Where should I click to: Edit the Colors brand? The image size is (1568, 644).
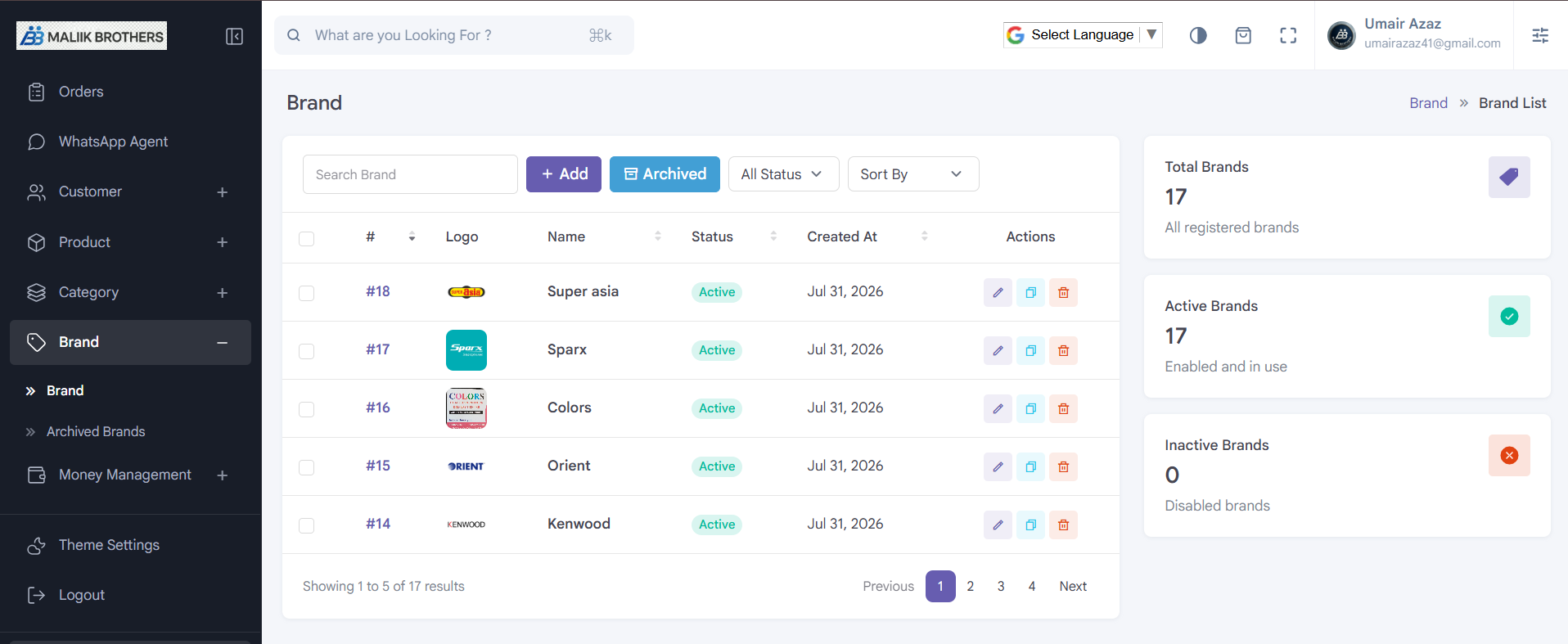[998, 408]
